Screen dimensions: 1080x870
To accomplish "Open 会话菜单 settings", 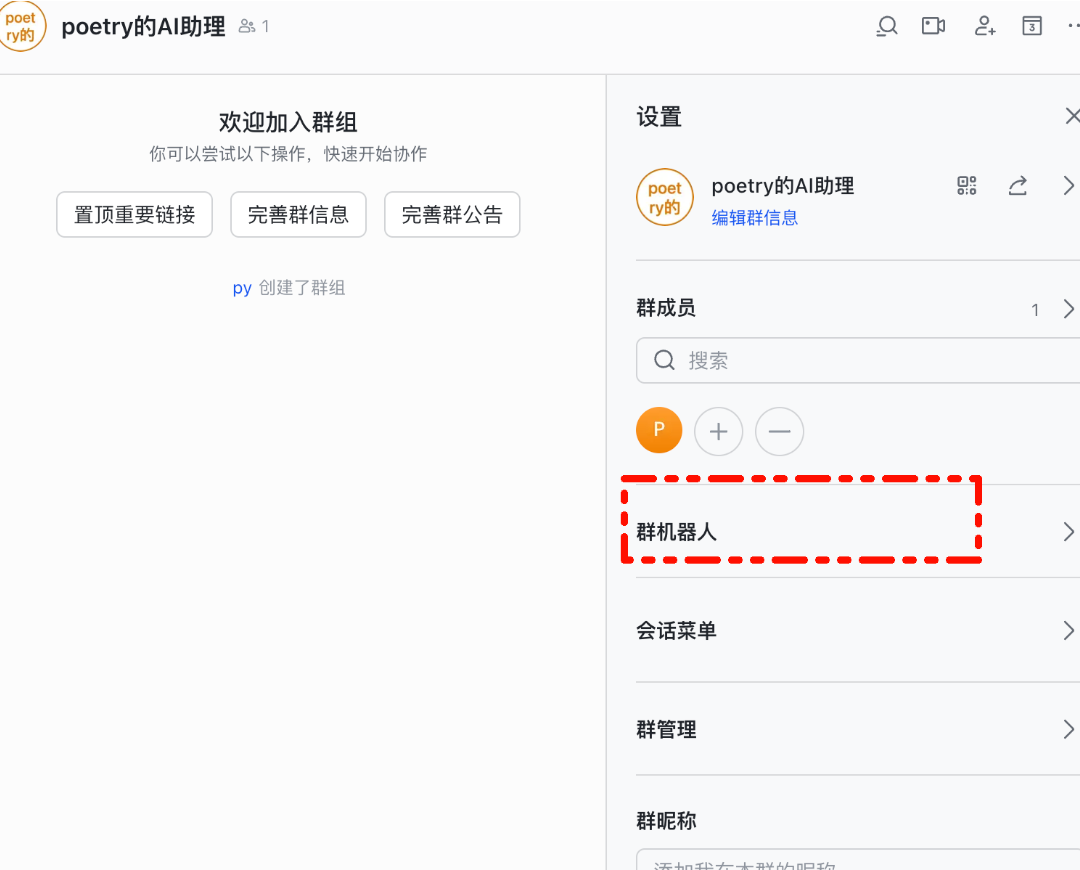I will tap(858, 630).
